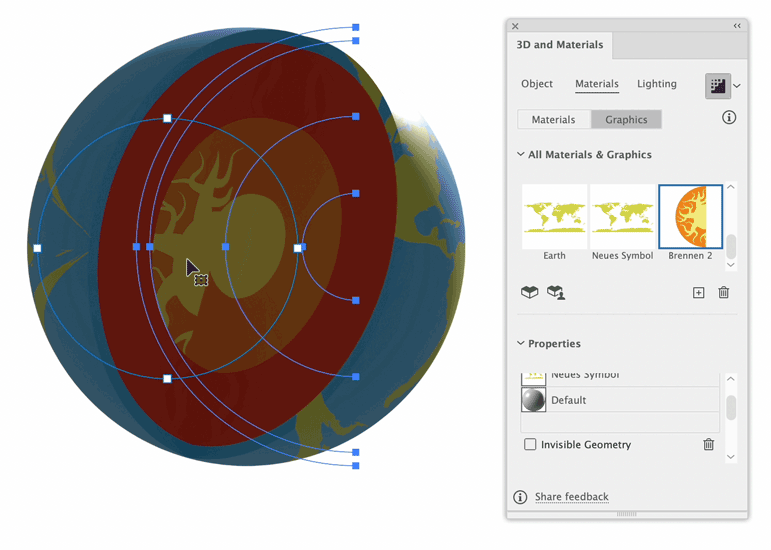771x550 pixels.
Task: Click the box-with-person community materials icon
Action: click(x=556, y=292)
